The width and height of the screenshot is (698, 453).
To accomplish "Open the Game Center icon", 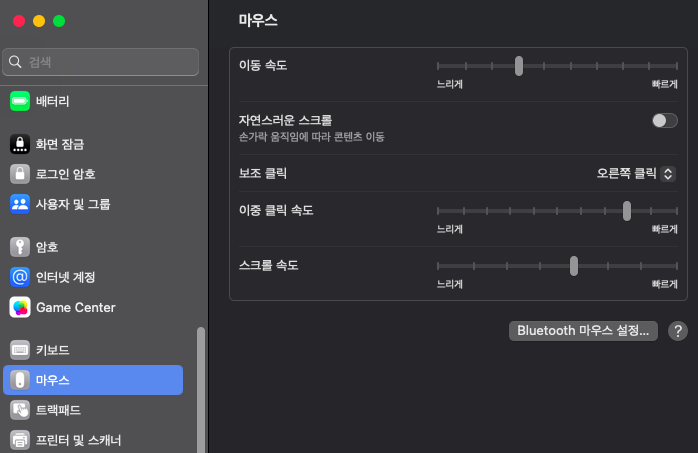I will pos(20,307).
